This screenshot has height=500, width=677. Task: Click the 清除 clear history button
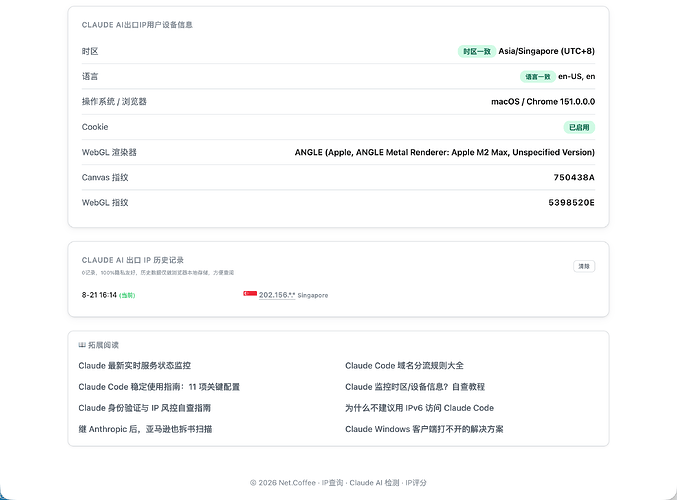click(x=584, y=266)
